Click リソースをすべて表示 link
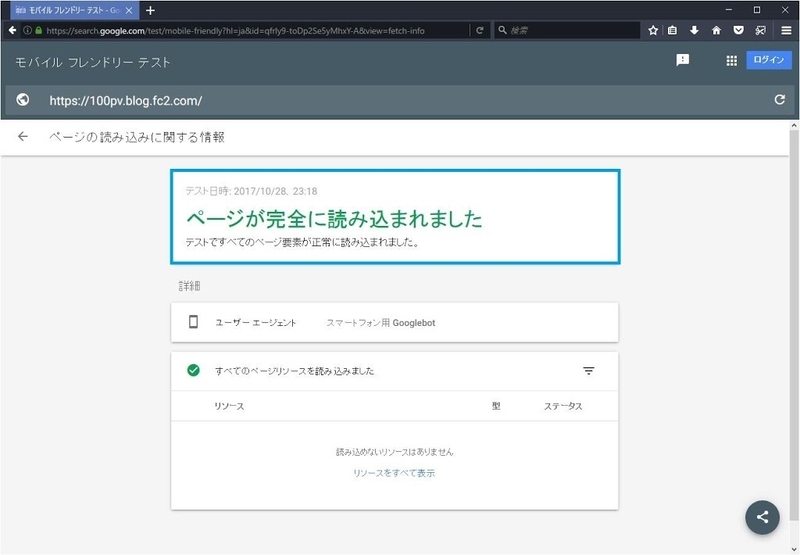The image size is (800, 555). [394, 473]
